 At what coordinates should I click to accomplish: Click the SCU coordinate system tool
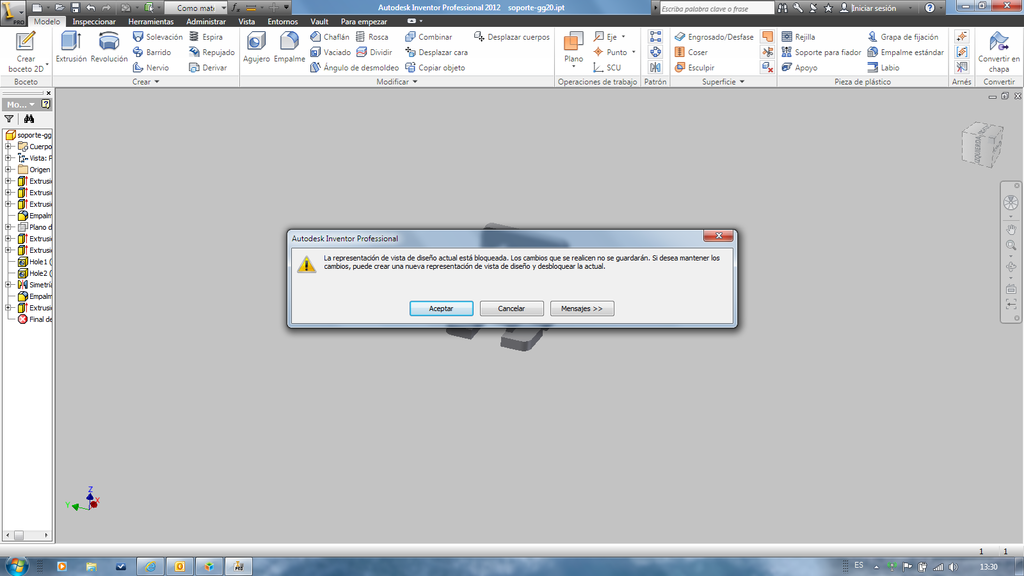[607, 67]
